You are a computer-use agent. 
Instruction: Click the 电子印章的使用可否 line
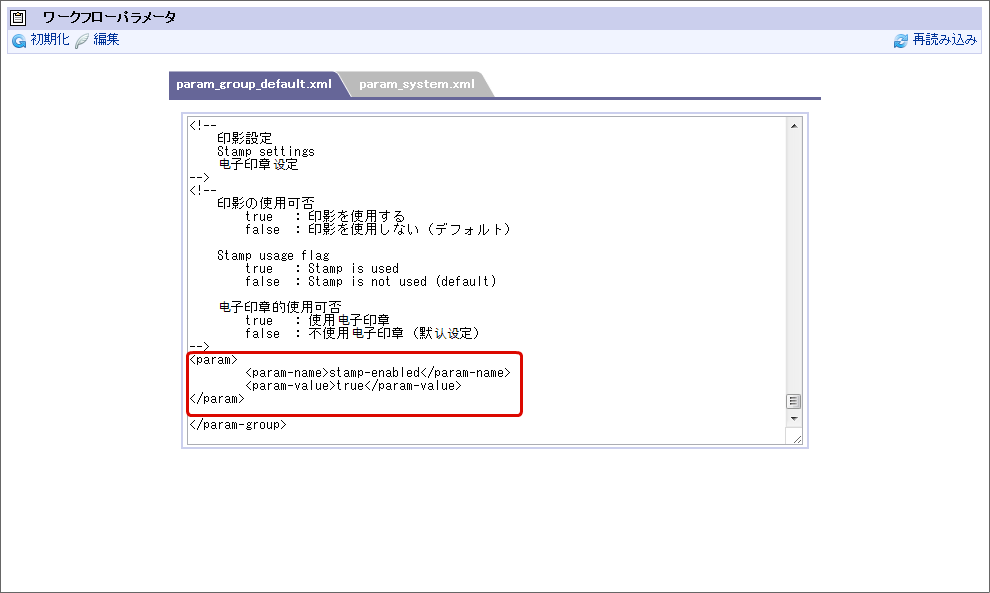coord(280,308)
